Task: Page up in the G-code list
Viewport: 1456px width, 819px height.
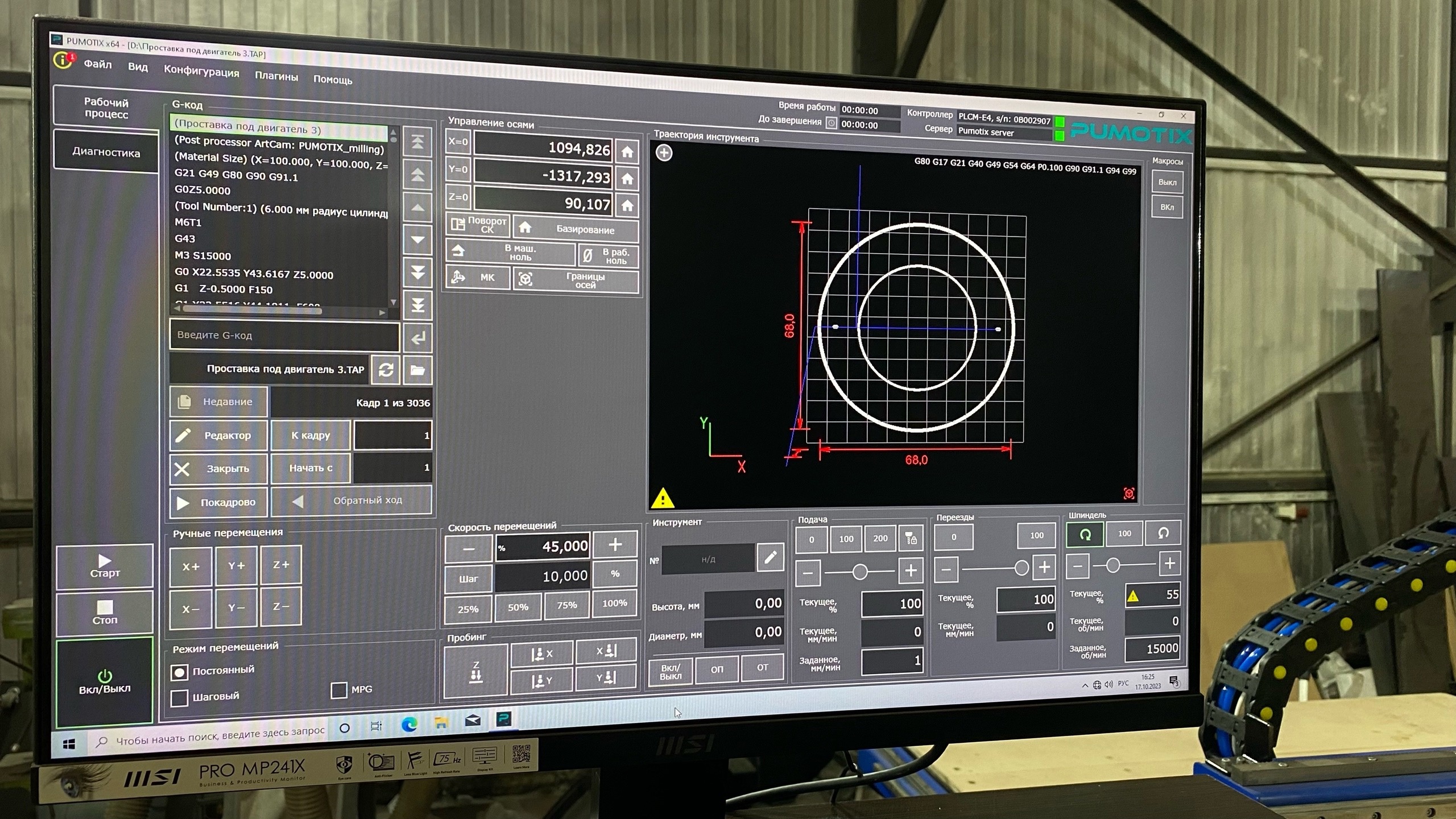Action: click(x=417, y=175)
